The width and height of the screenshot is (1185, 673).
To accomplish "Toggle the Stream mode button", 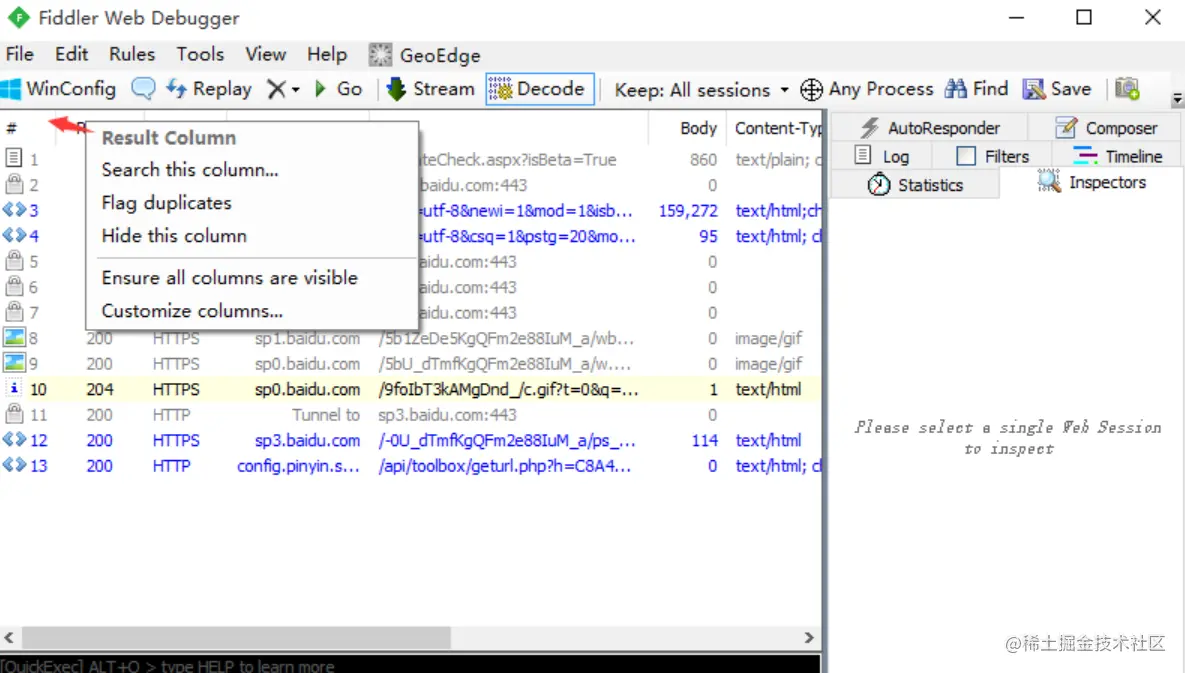I will (431, 89).
